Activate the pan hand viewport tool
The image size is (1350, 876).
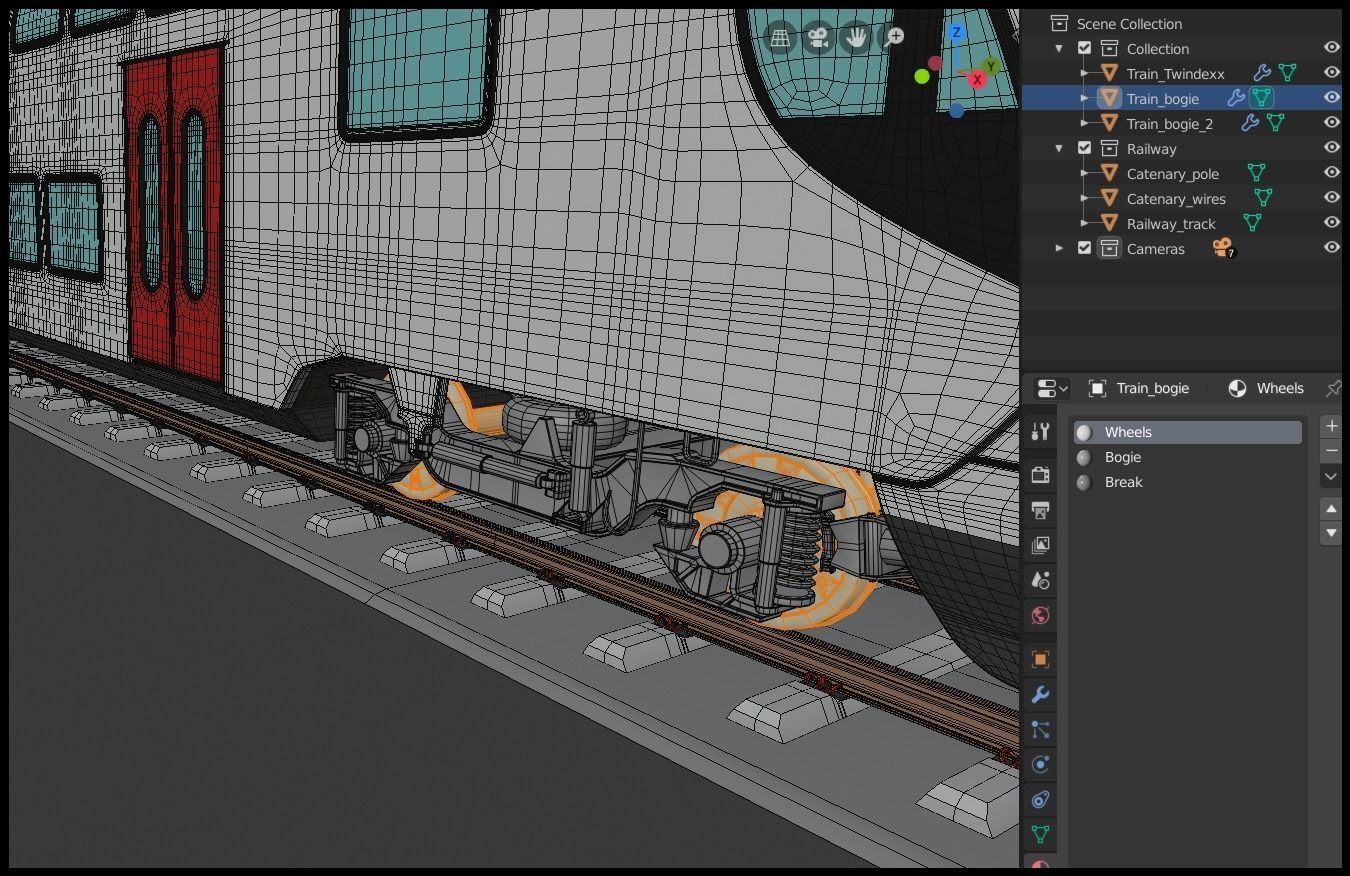[x=856, y=38]
